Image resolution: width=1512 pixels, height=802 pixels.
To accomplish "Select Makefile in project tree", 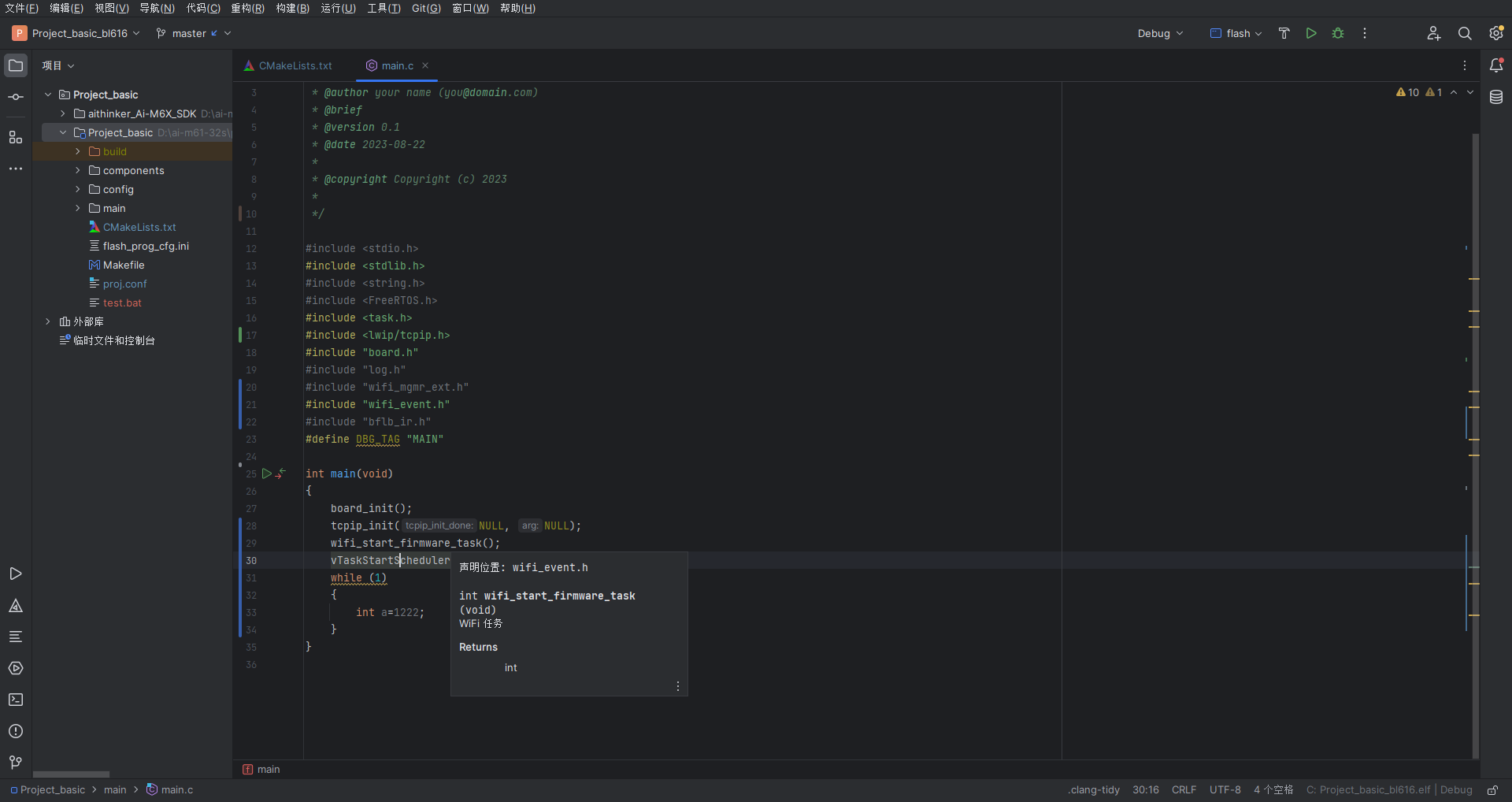I will [117, 265].
